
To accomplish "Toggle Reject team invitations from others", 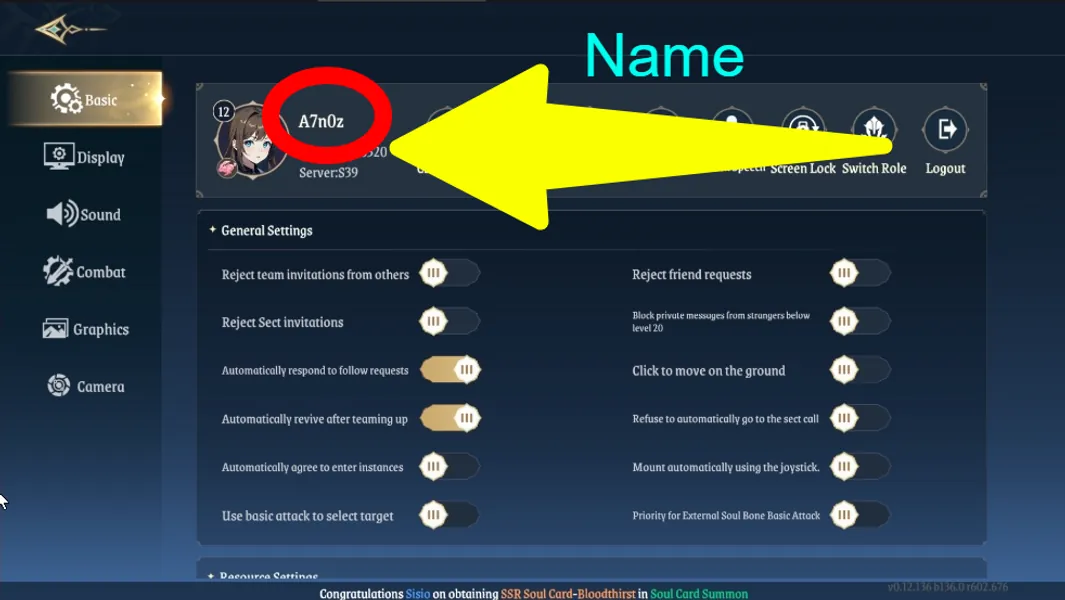I will point(450,273).
